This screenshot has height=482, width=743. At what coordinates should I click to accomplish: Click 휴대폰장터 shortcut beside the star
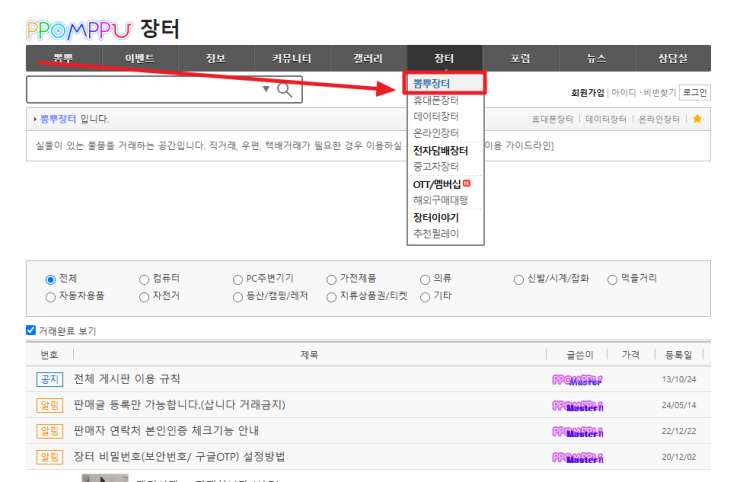click(553, 119)
